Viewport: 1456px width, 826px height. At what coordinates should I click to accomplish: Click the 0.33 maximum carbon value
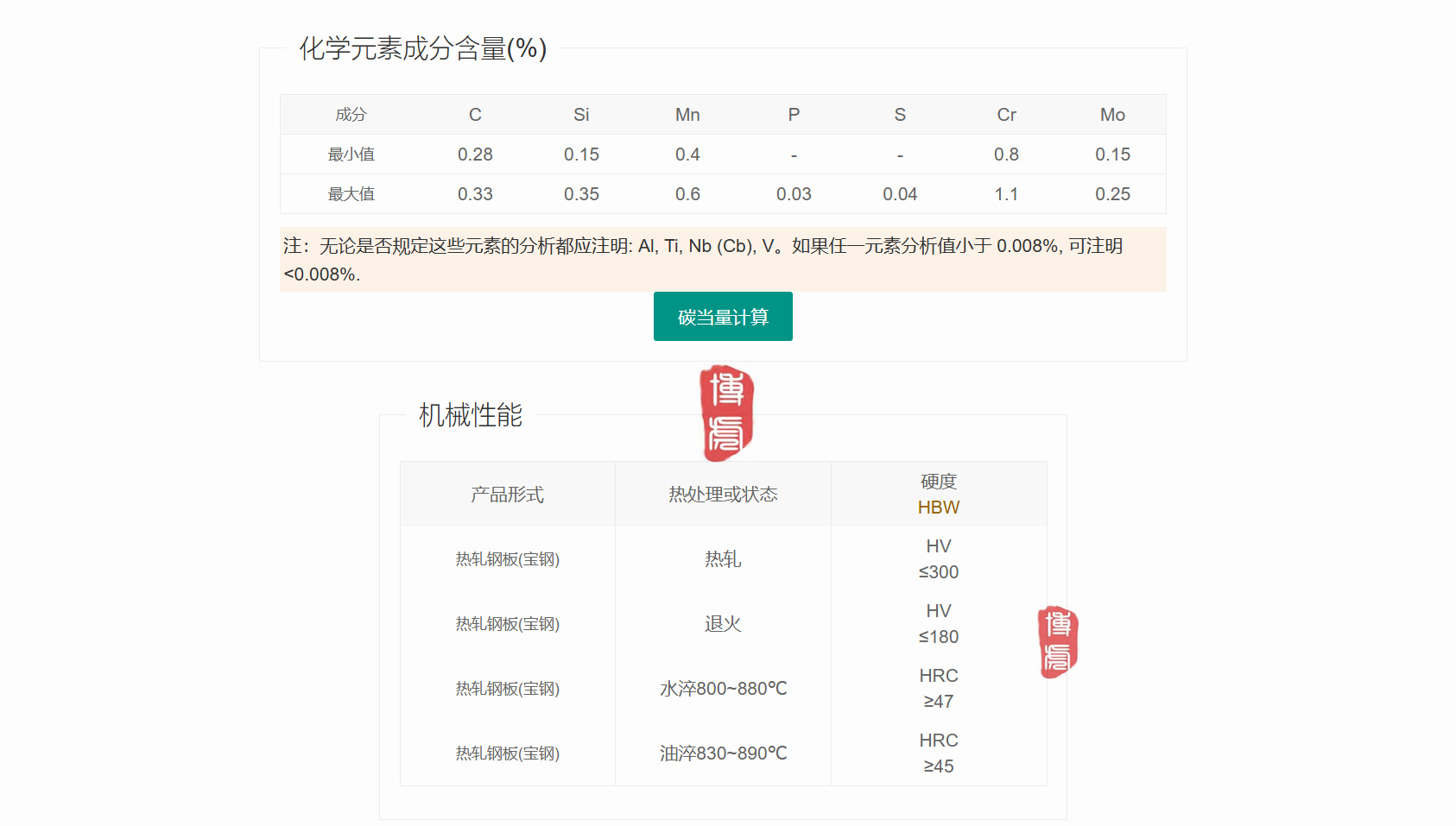pyautogui.click(x=475, y=194)
